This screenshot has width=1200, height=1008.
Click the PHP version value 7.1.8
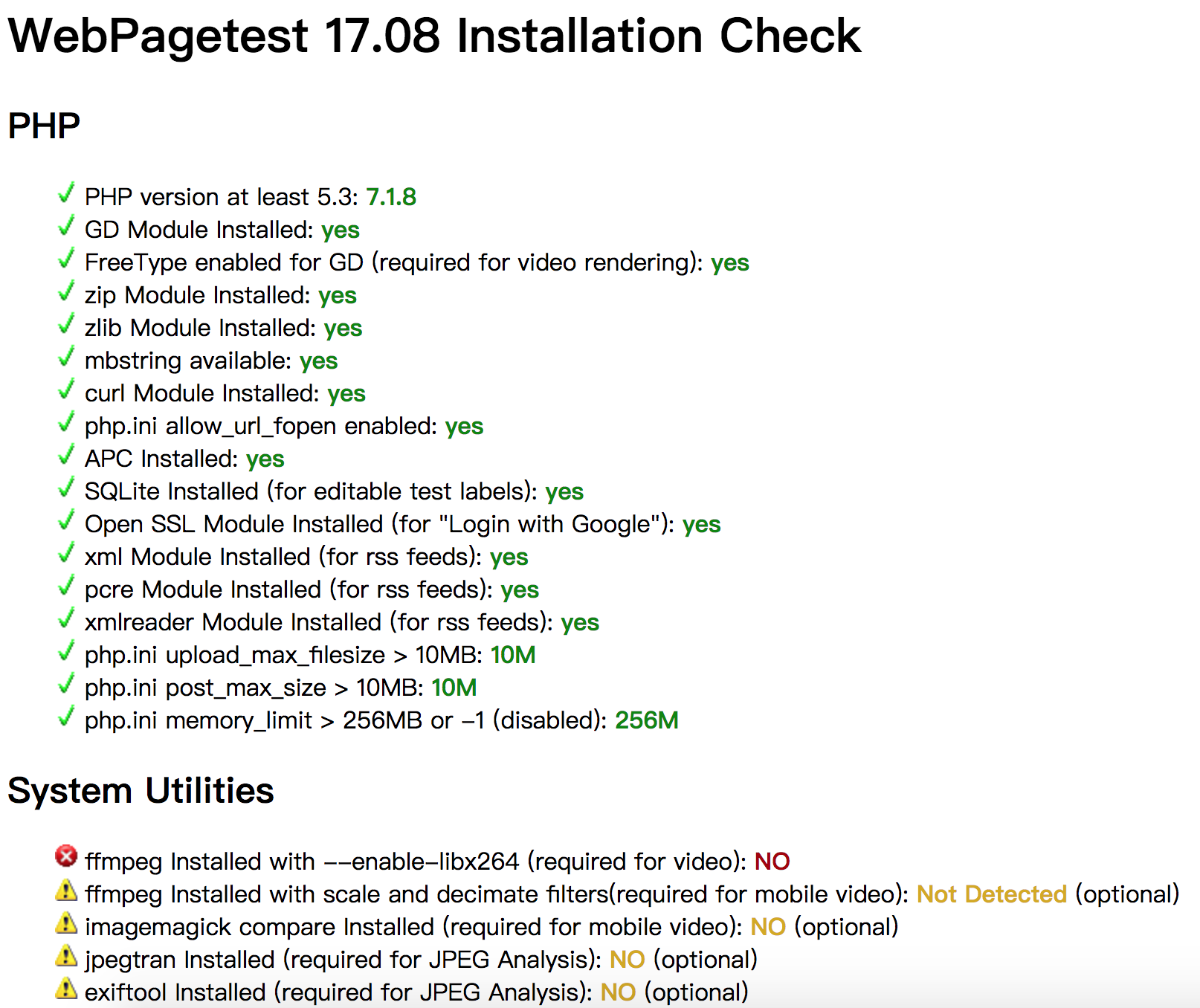(391, 197)
